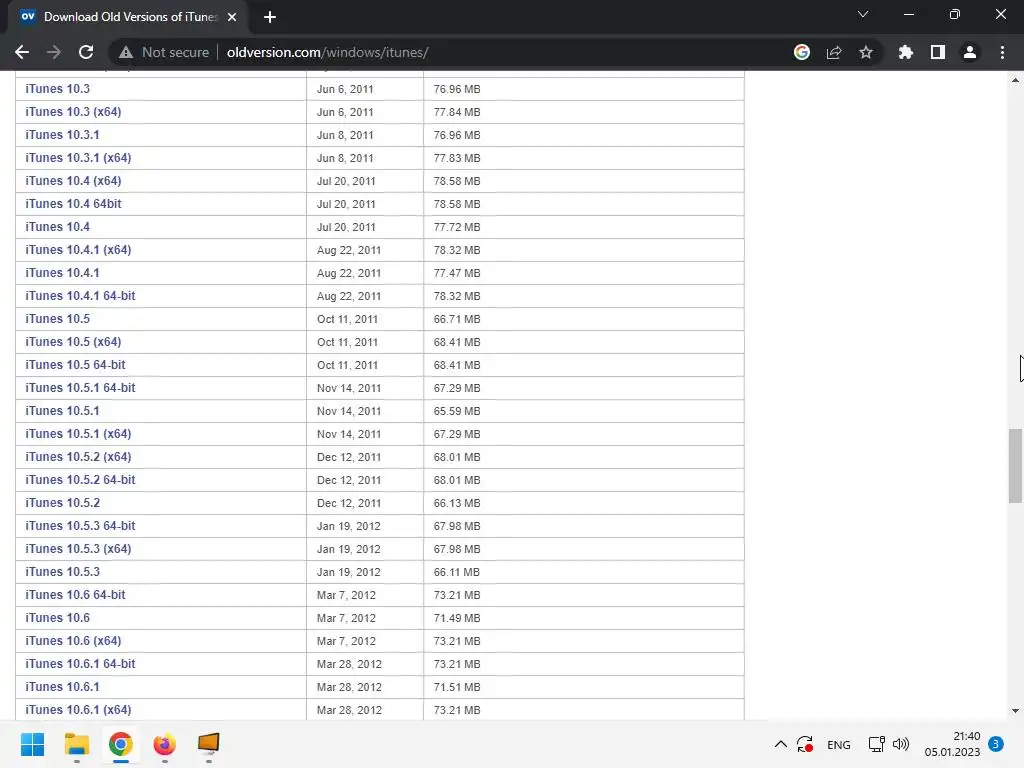Open iTunes 10.4.1 (x64) link
Viewport: 1024px width, 768px height.
click(x=78, y=249)
